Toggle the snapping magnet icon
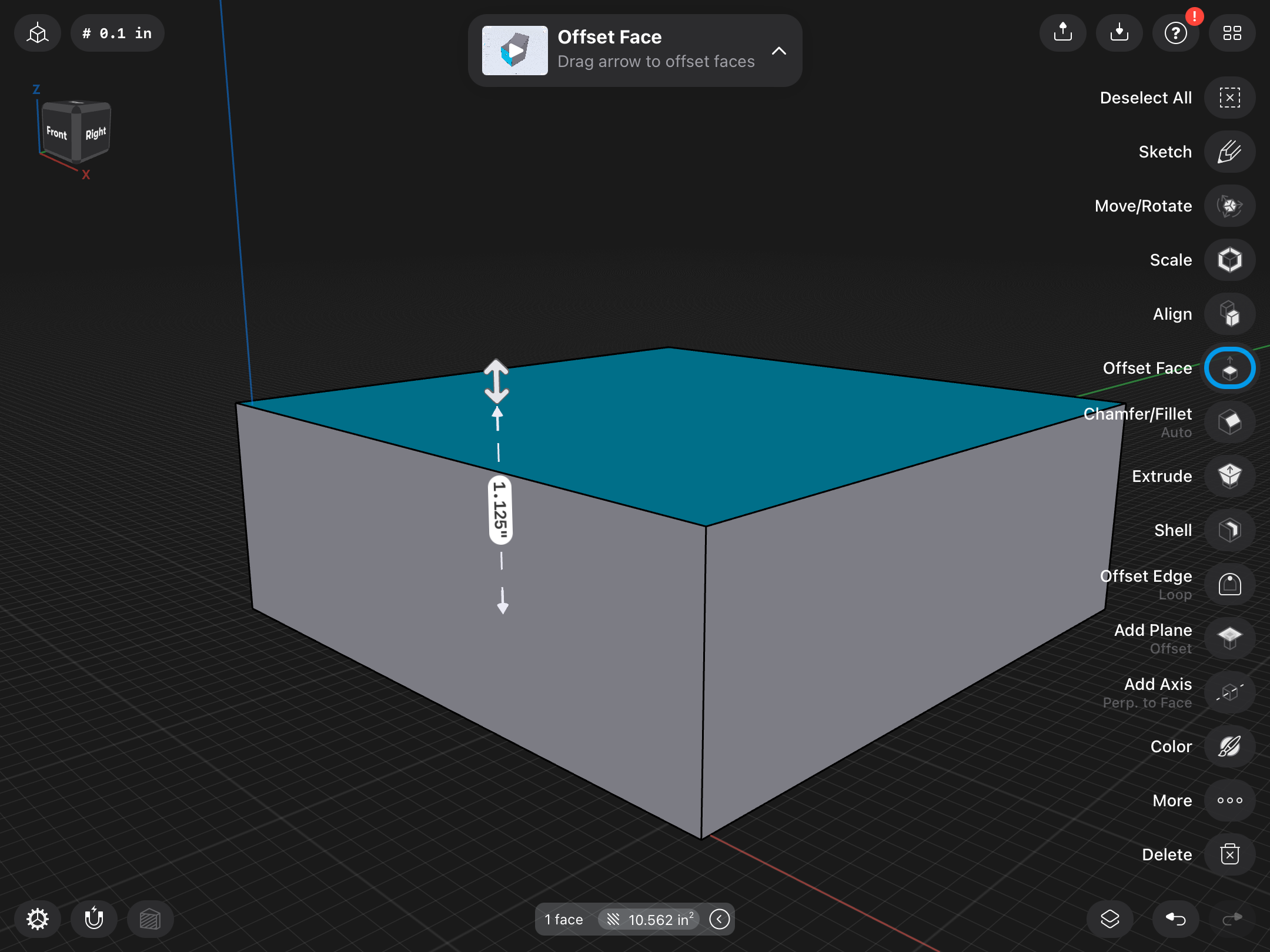Viewport: 1270px width, 952px height. pos(93,919)
